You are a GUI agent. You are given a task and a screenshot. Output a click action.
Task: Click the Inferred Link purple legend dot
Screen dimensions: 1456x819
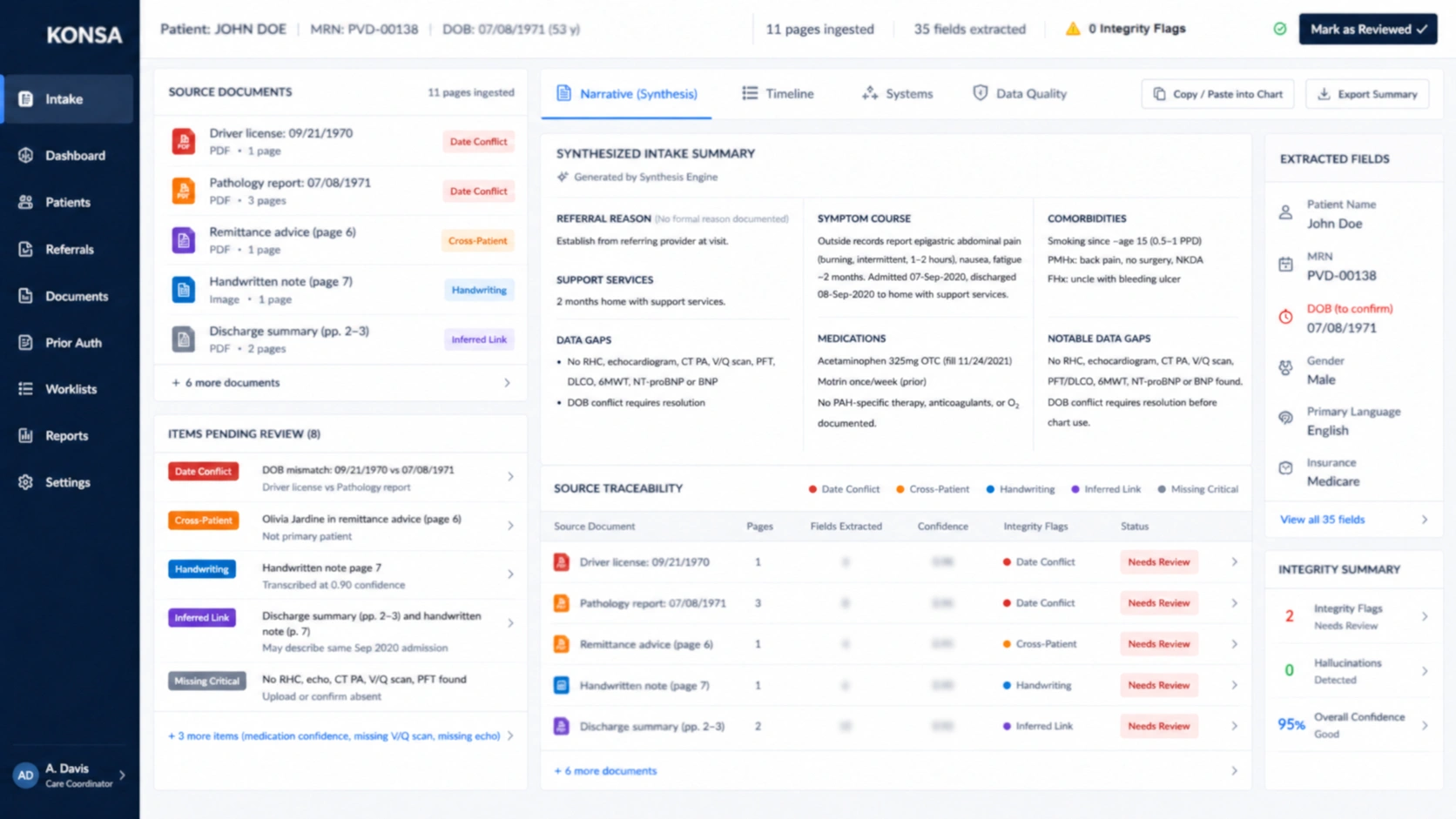pos(1075,489)
